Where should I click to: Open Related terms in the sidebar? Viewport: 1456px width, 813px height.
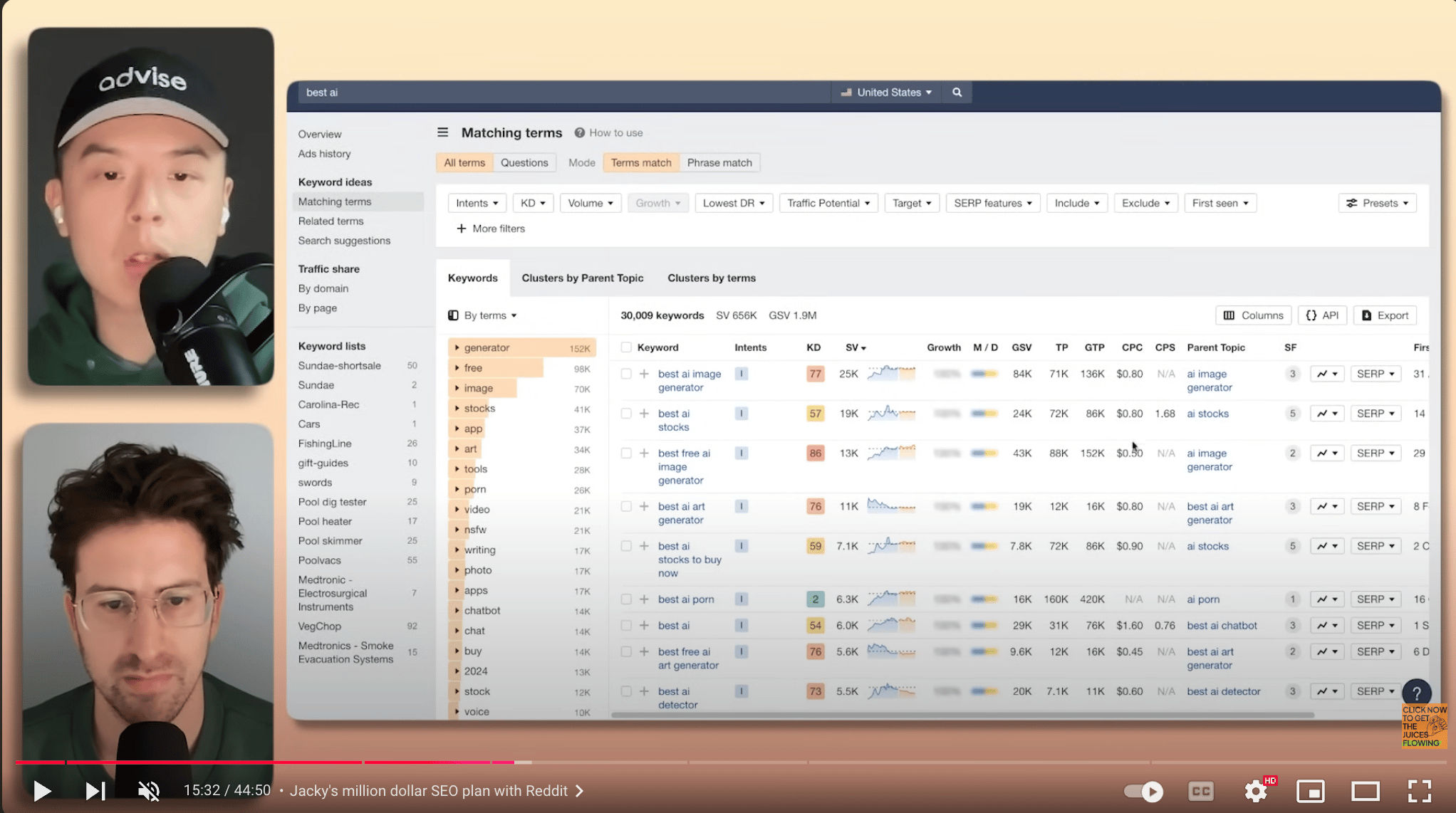coord(331,221)
